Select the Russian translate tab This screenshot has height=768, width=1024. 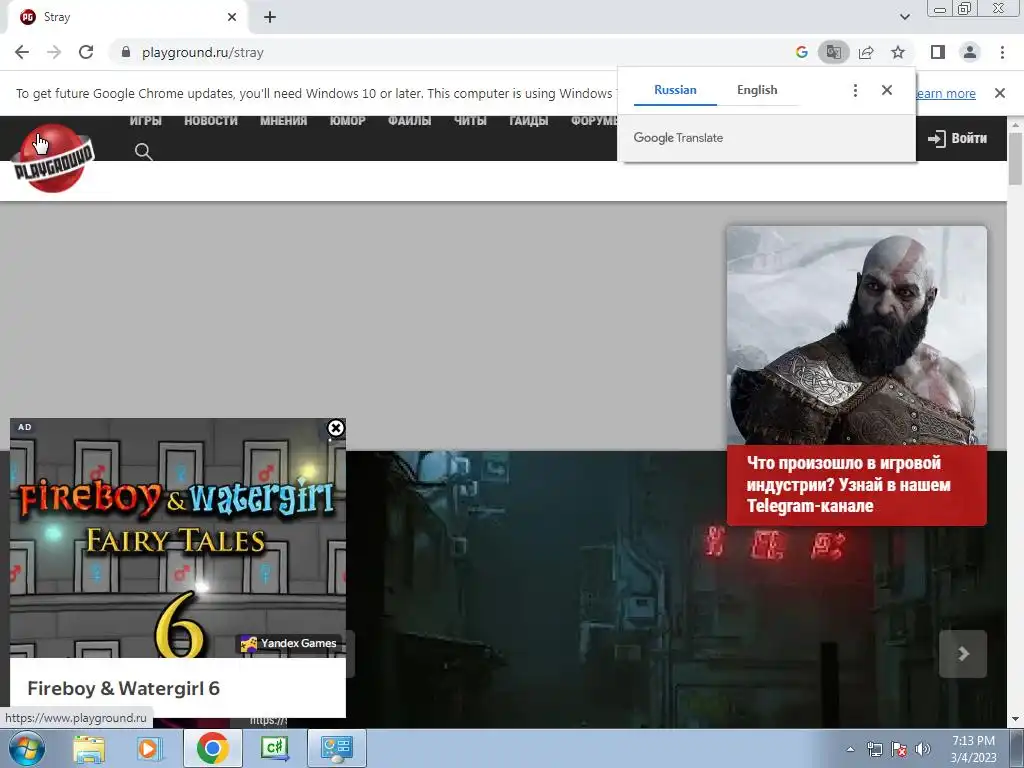675,90
